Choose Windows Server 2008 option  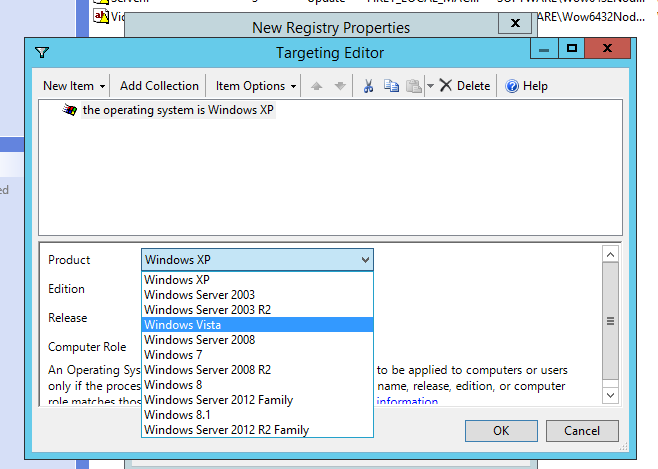(257, 340)
